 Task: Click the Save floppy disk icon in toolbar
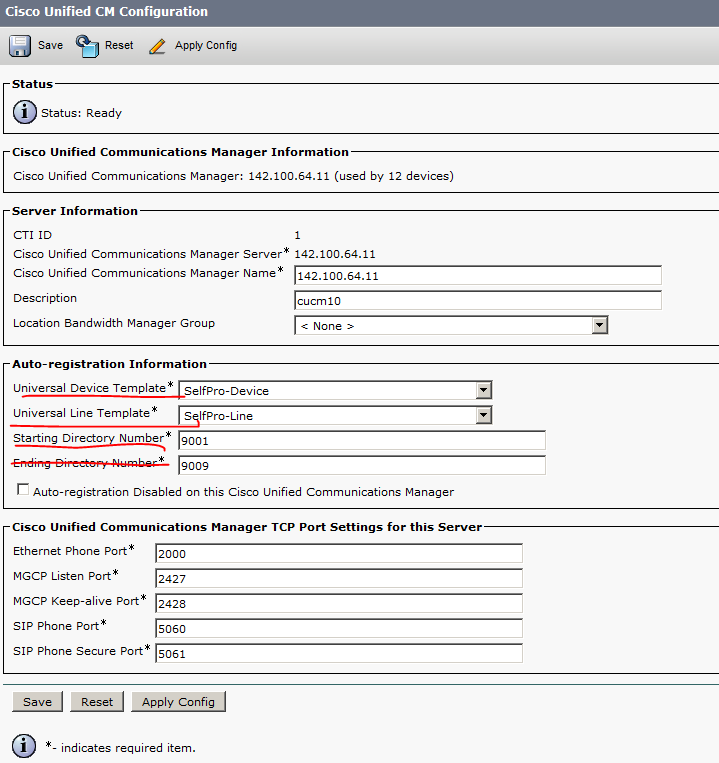19,46
